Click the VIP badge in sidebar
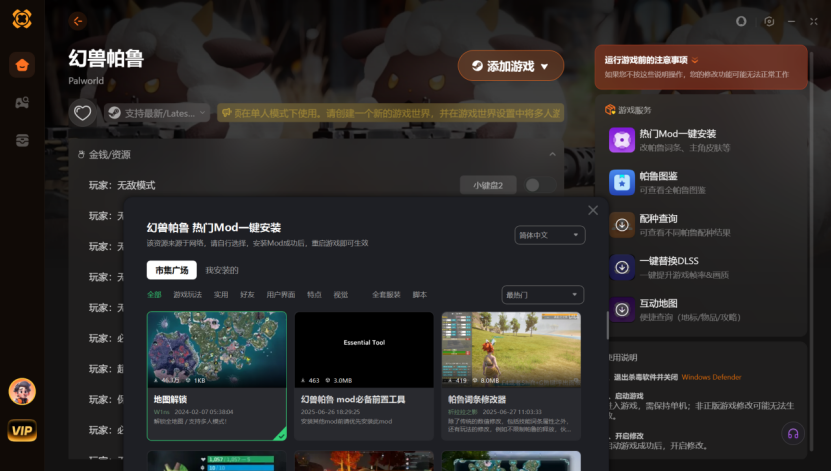Viewport: 831px width, 471px height. click(x=22, y=430)
